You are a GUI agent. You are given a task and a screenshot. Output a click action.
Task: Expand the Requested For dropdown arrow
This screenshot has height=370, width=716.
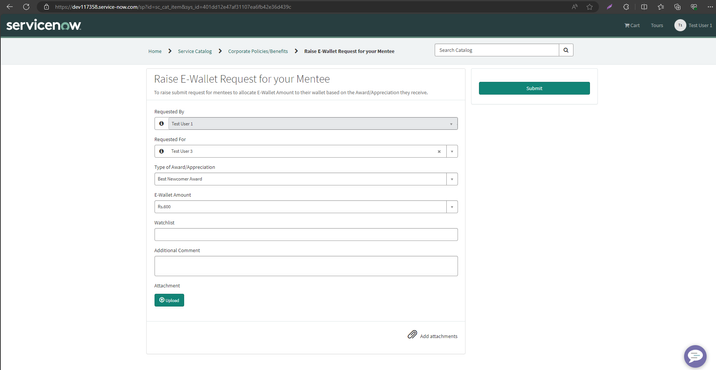(x=452, y=152)
